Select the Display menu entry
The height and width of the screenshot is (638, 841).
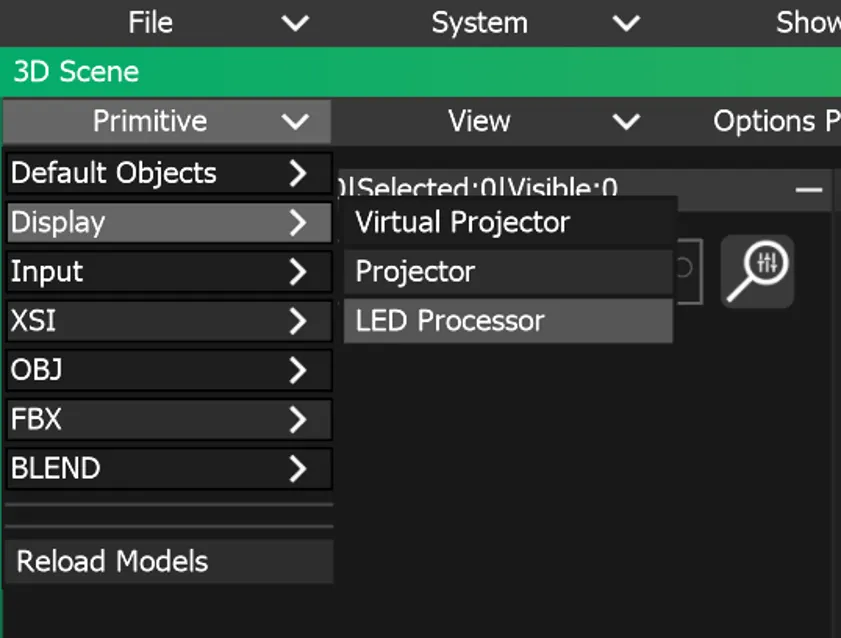point(169,222)
